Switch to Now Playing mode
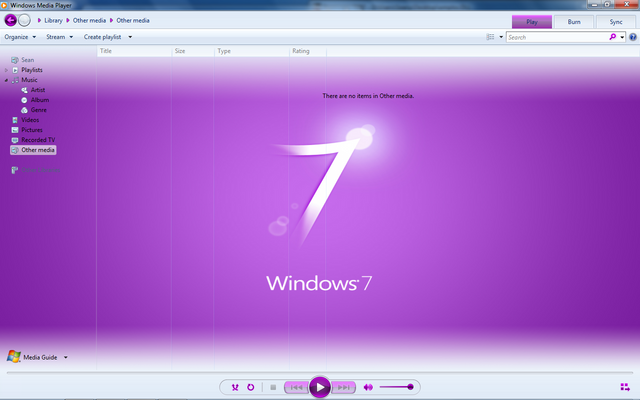This screenshot has width=640, height=400. point(625,387)
